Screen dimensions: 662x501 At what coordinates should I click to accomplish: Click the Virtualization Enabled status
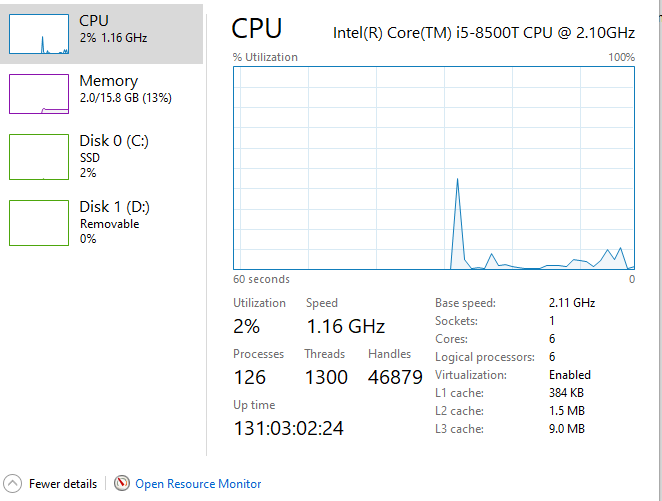coord(570,375)
